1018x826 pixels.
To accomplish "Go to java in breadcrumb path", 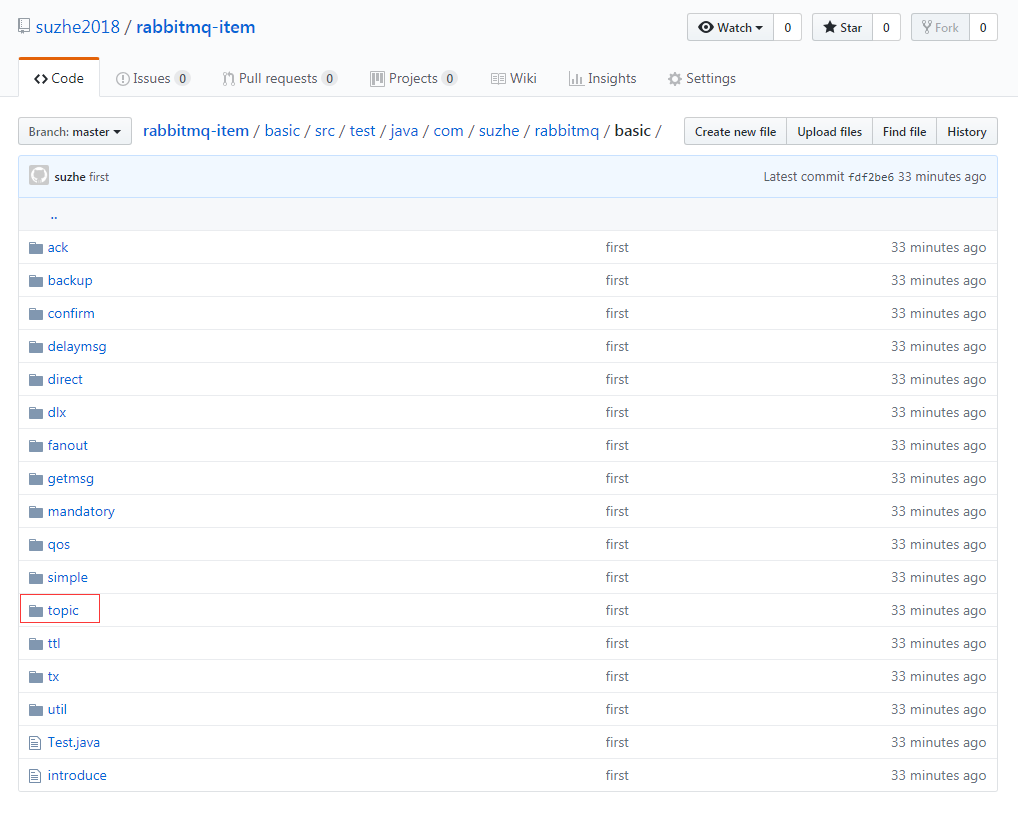I will [404, 131].
